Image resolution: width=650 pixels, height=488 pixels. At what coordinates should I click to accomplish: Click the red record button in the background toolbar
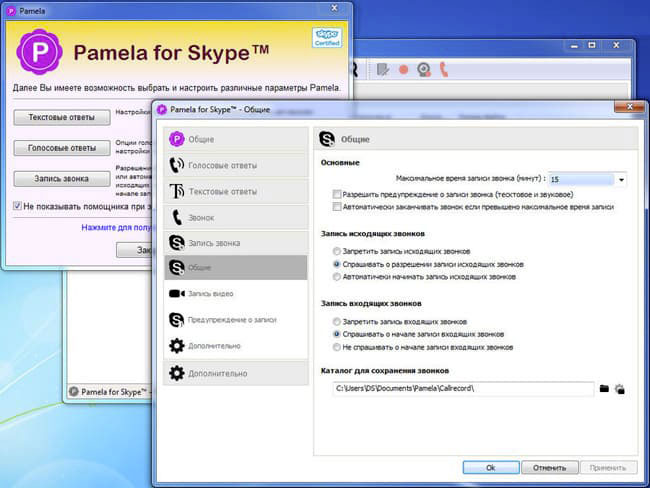[403, 70]
